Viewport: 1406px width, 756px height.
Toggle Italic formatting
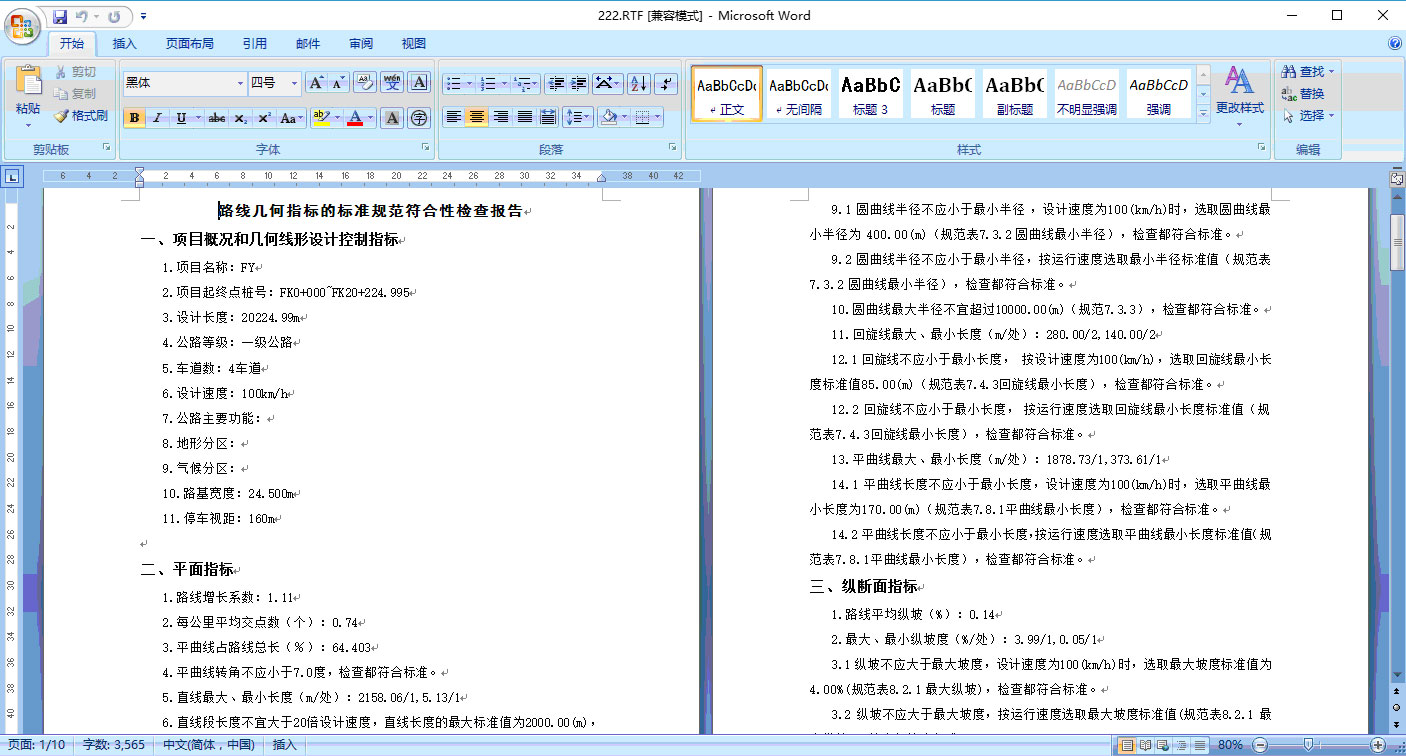157,118
